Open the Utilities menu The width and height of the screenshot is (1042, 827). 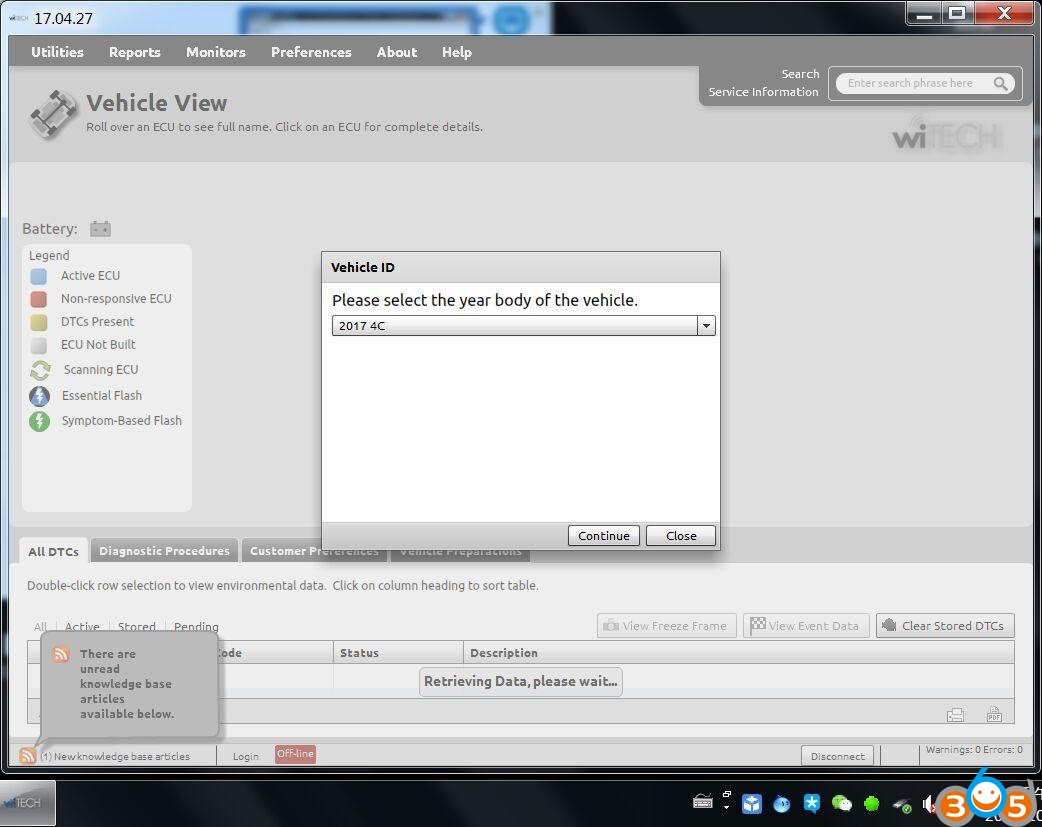click(x=57, y=52)
